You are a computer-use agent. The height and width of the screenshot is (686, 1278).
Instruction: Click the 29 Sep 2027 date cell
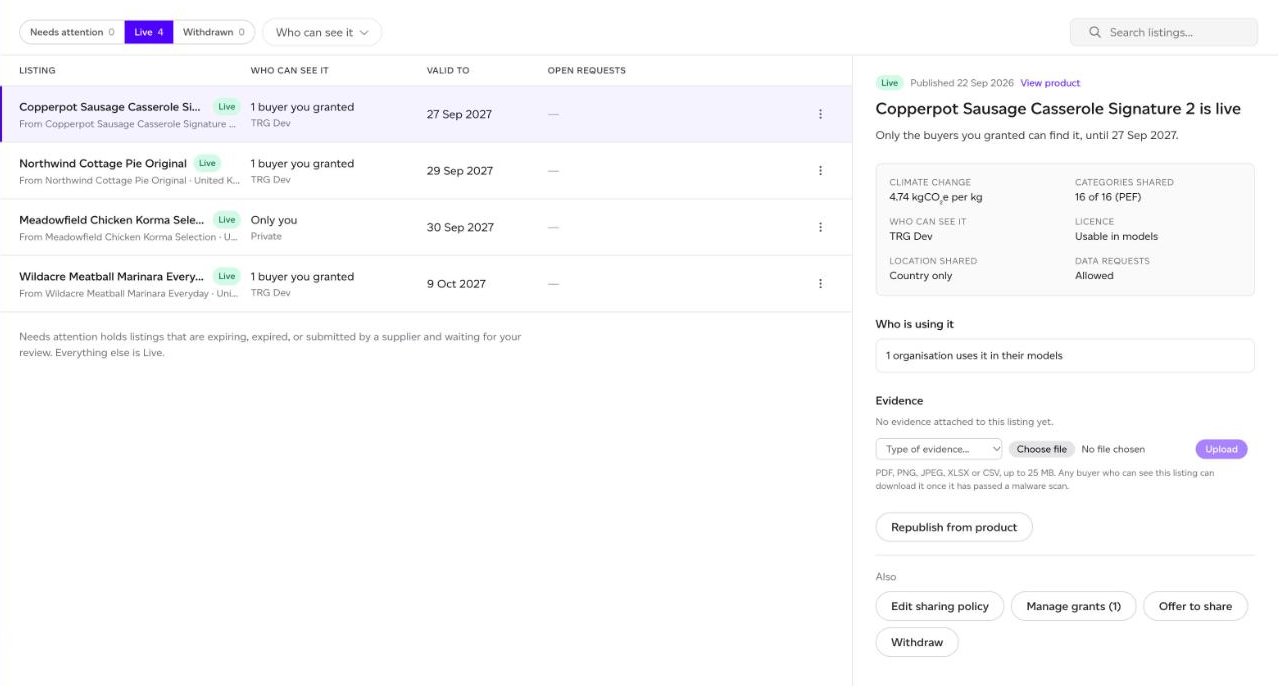coord(460,171)
